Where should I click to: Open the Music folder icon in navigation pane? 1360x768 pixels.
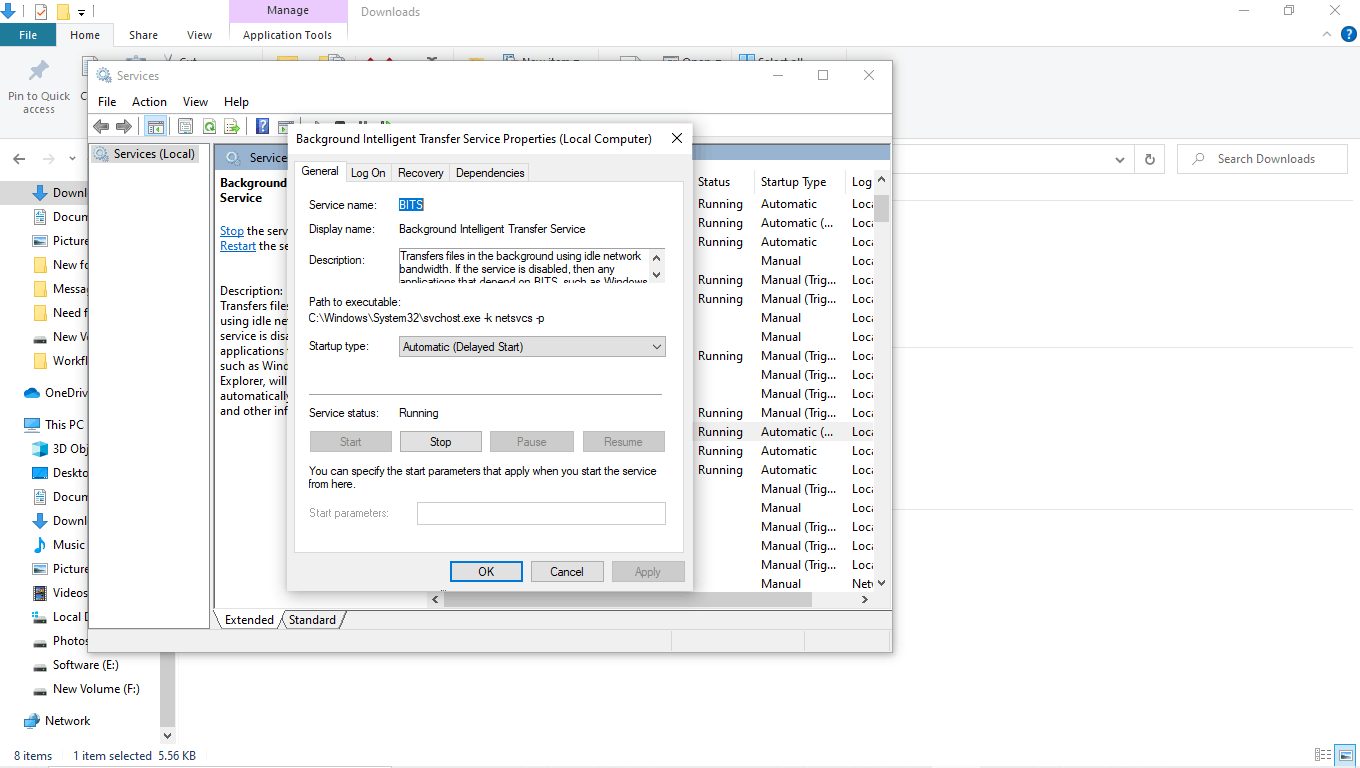40,545
